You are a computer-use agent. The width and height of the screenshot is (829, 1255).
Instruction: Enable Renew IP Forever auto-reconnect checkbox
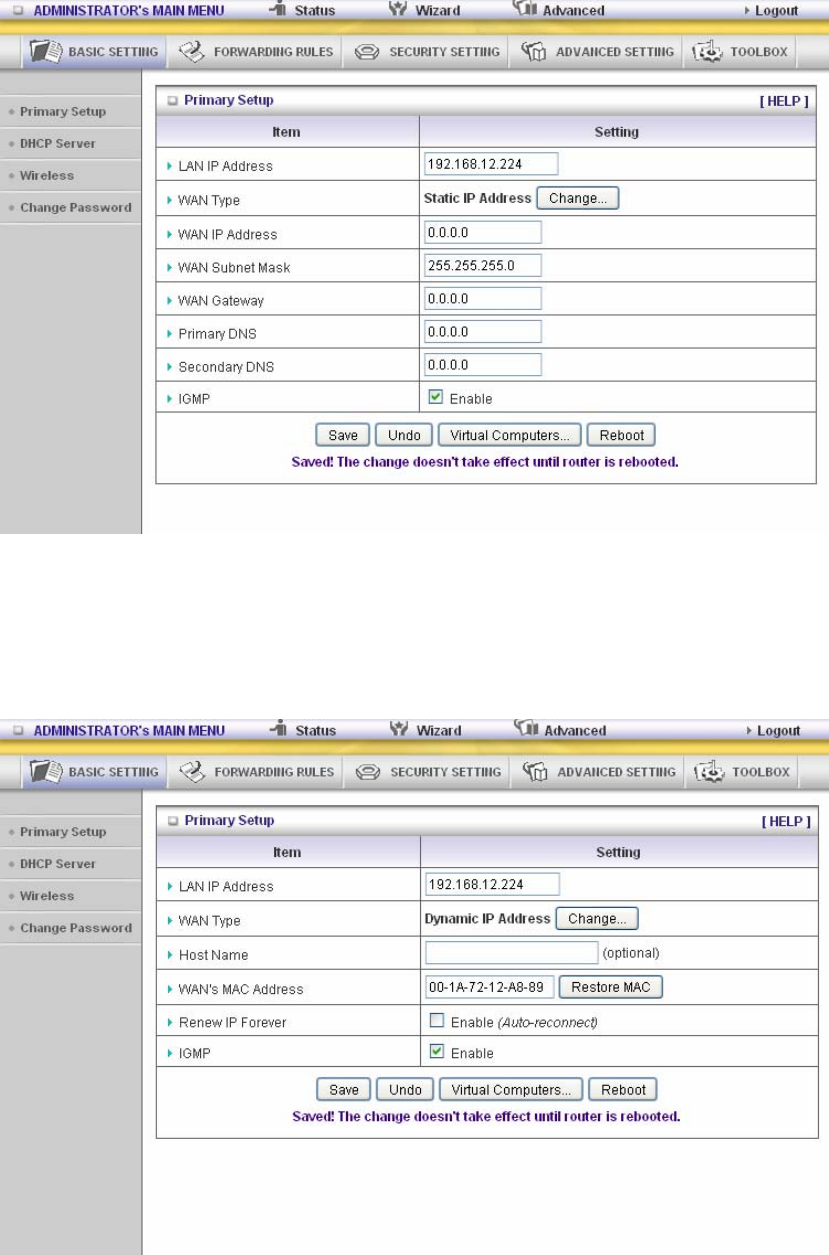point(436,1020)
